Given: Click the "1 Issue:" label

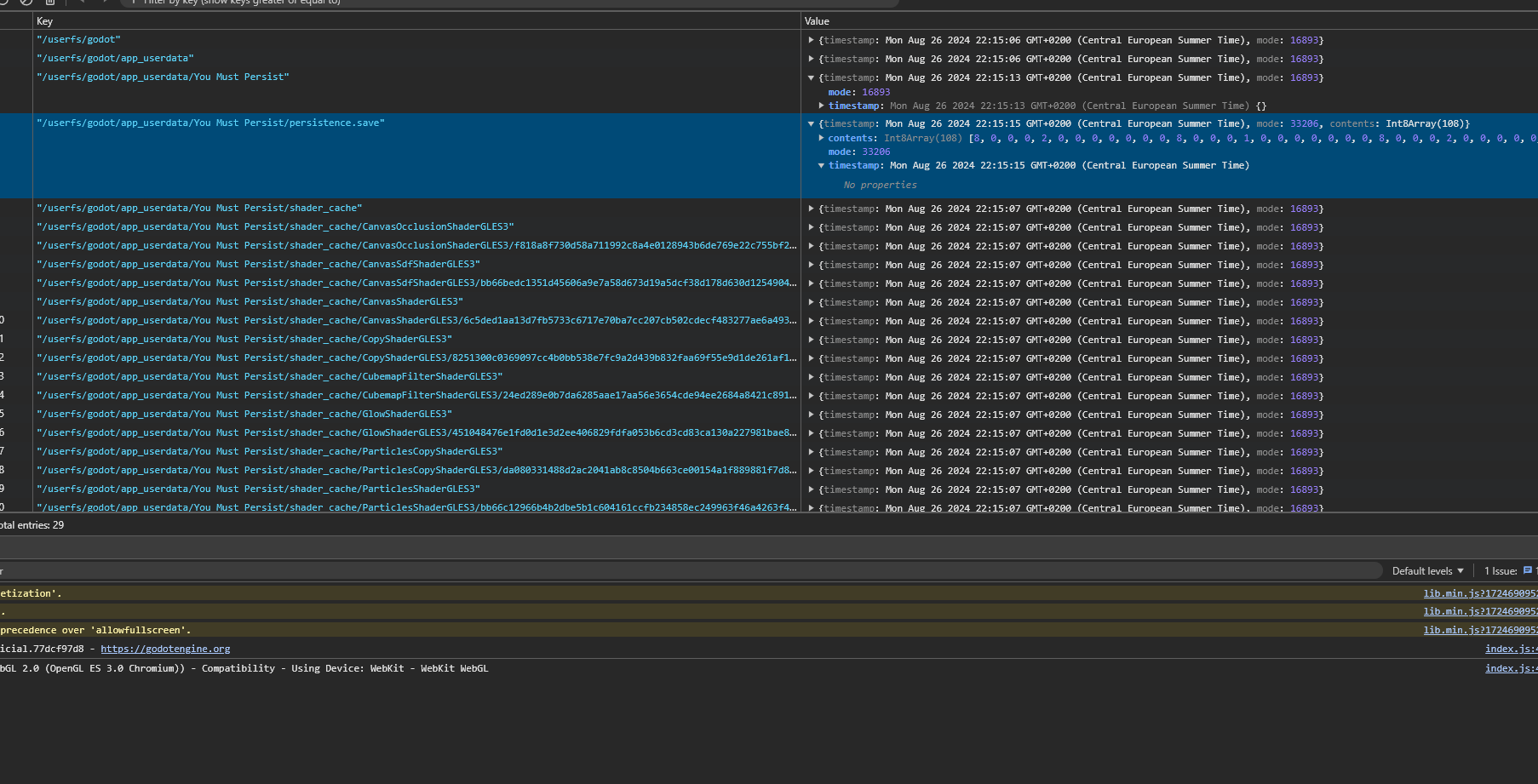Looking at the screenshot, I should 1501,571.
